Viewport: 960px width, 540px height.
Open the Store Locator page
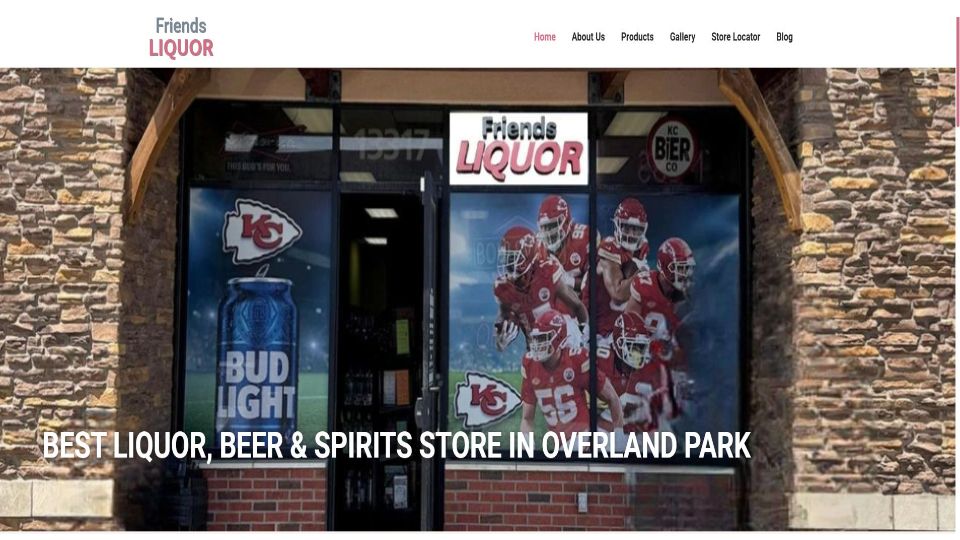735,37
